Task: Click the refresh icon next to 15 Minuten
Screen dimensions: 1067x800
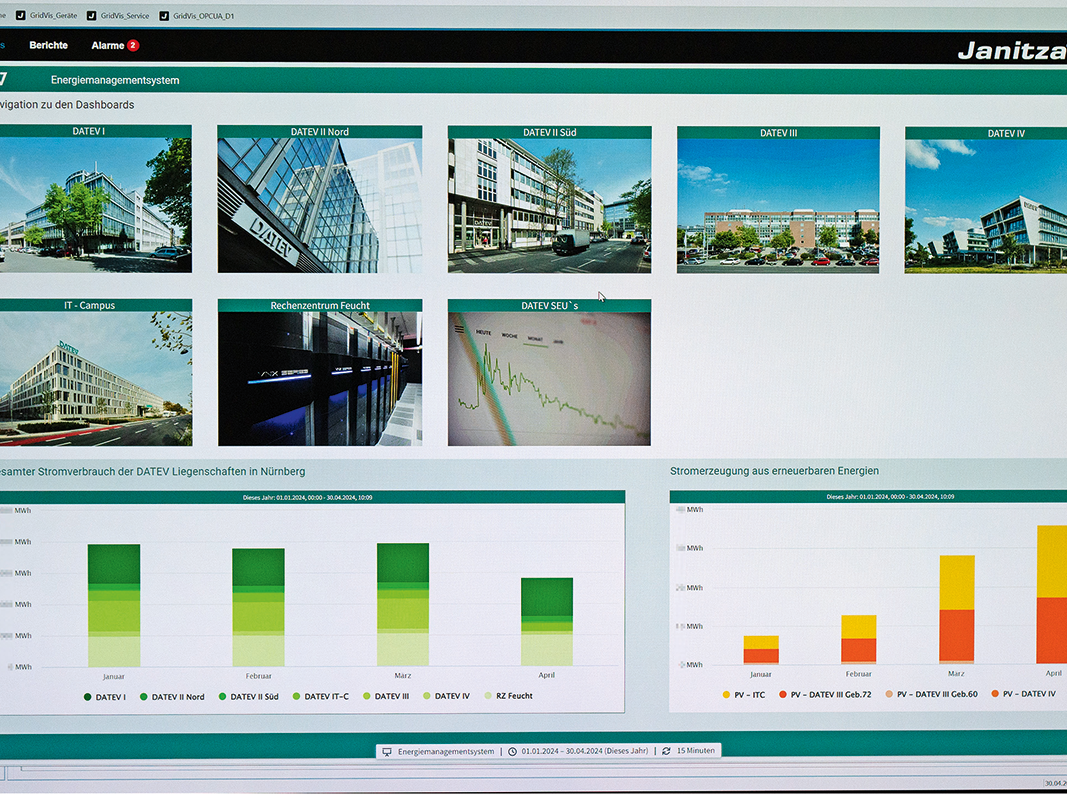Action: [666, 750]
